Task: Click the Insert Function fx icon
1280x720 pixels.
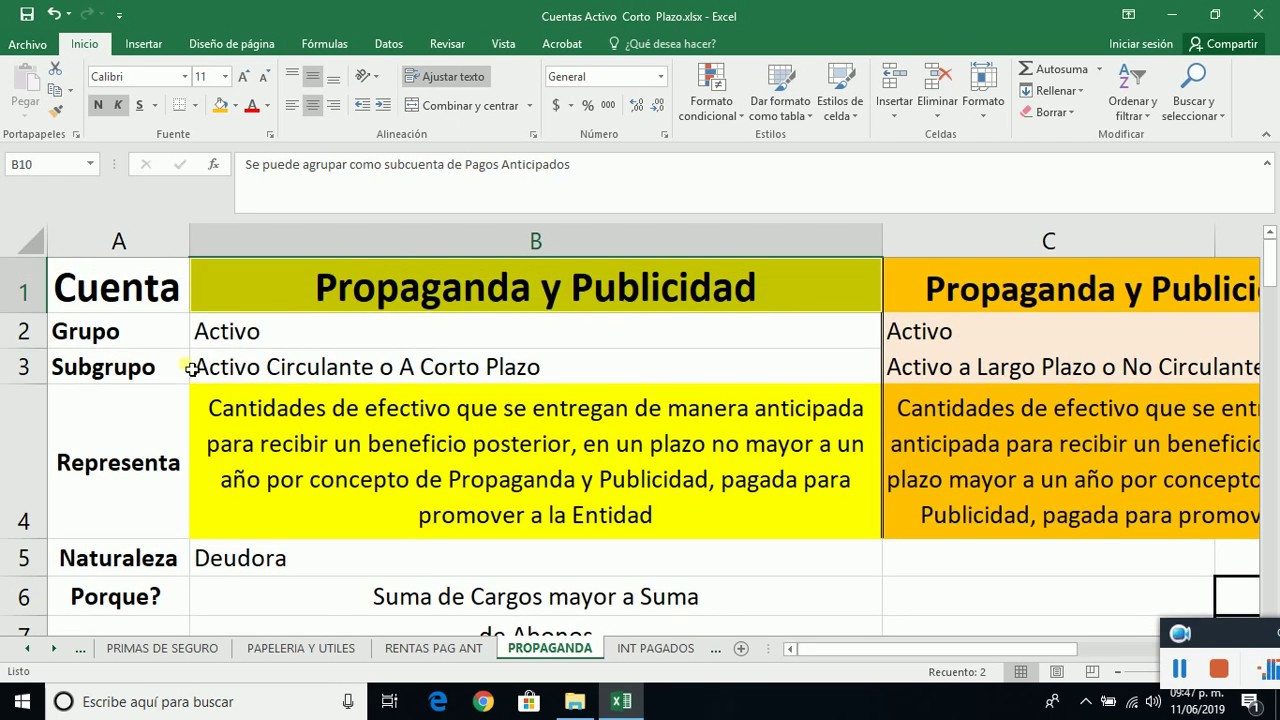Action: 213,164
